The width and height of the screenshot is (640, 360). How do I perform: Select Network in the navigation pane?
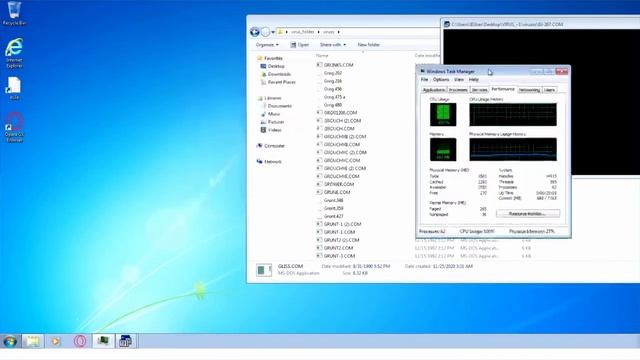point(273,162)
